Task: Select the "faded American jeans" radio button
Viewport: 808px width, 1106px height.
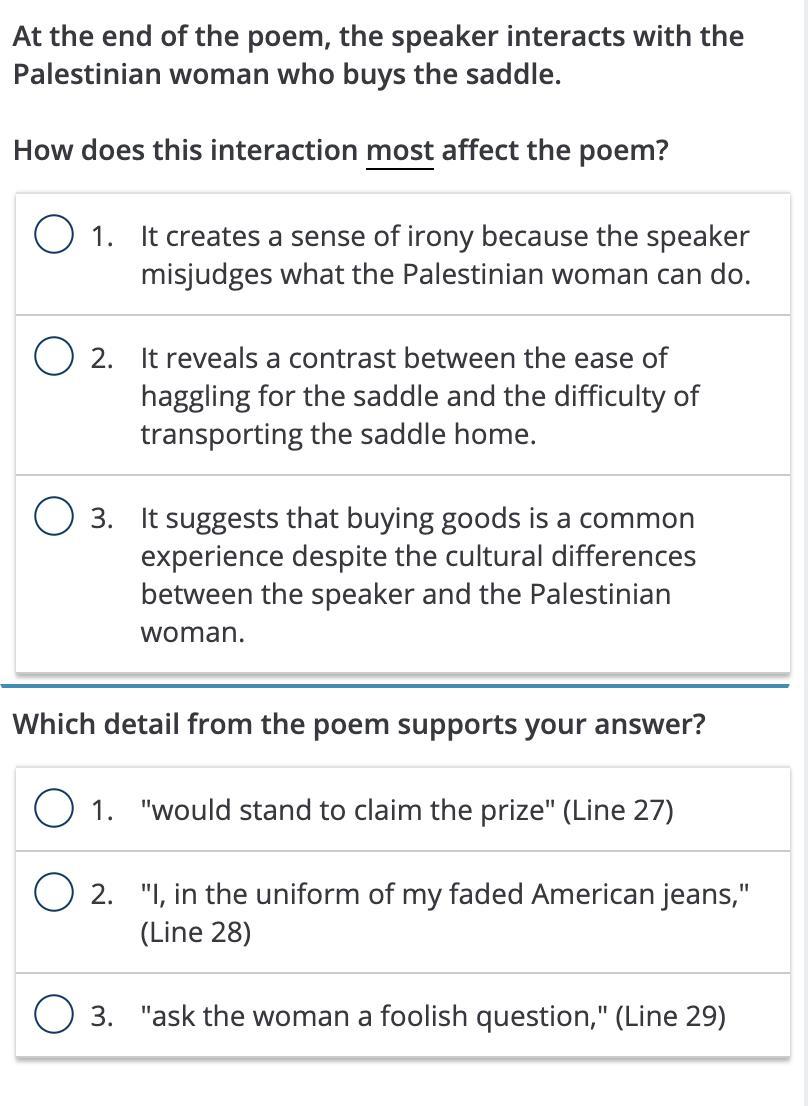Action: click(x=53, y=894)
